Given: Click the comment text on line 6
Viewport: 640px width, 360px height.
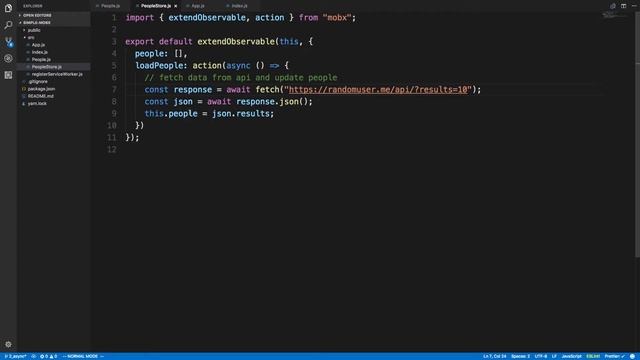Looking at the screenshot, I should (241, 78).
